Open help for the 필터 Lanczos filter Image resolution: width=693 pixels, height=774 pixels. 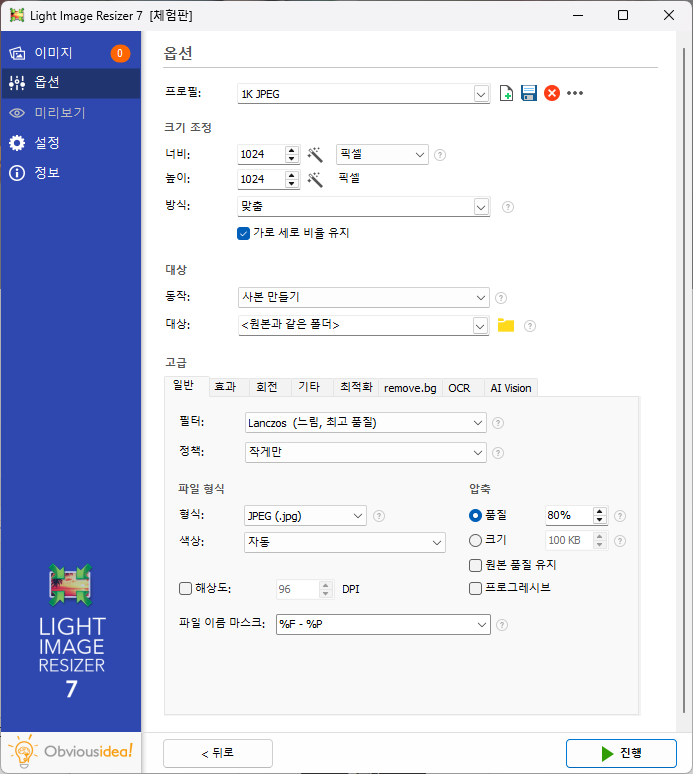(498, 423)
